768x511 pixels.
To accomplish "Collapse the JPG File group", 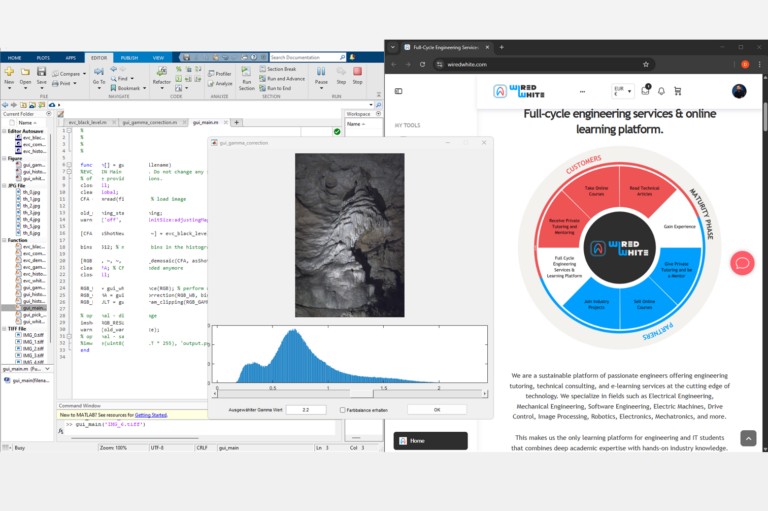I will click(4, 186).
